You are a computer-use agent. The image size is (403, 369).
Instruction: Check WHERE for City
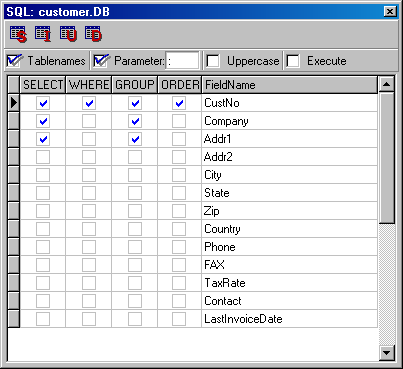(x=89, y=175)
